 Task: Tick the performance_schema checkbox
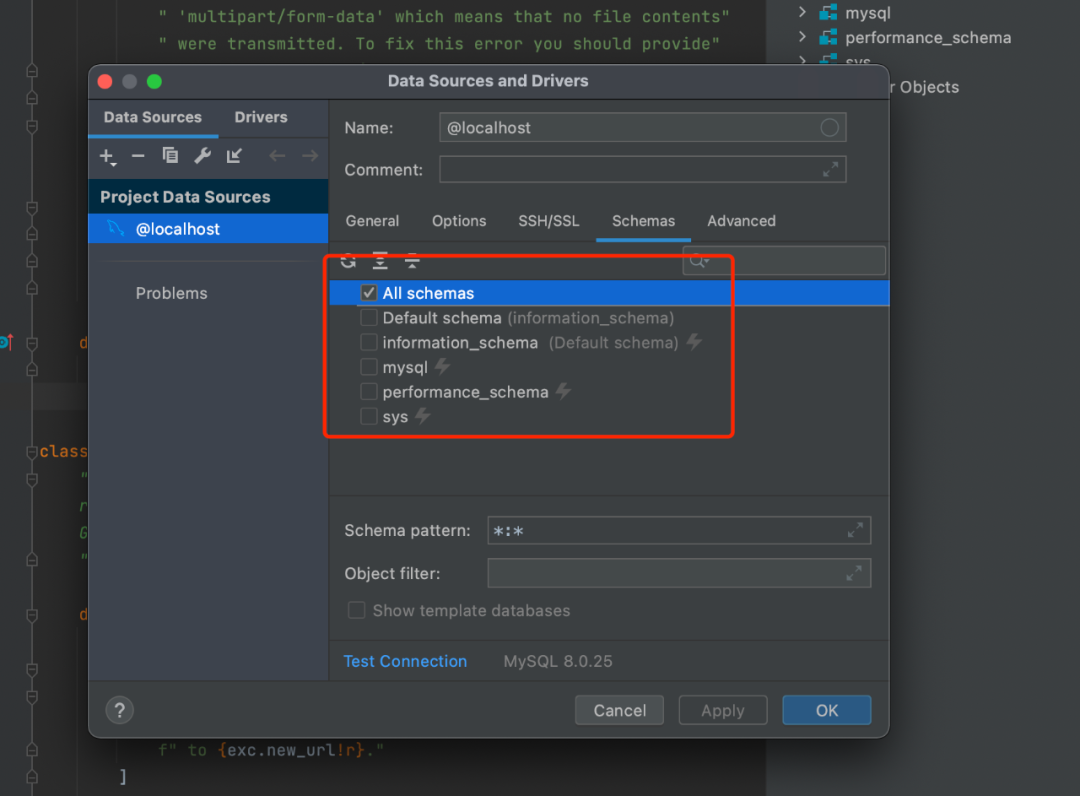tap(369, 391)
